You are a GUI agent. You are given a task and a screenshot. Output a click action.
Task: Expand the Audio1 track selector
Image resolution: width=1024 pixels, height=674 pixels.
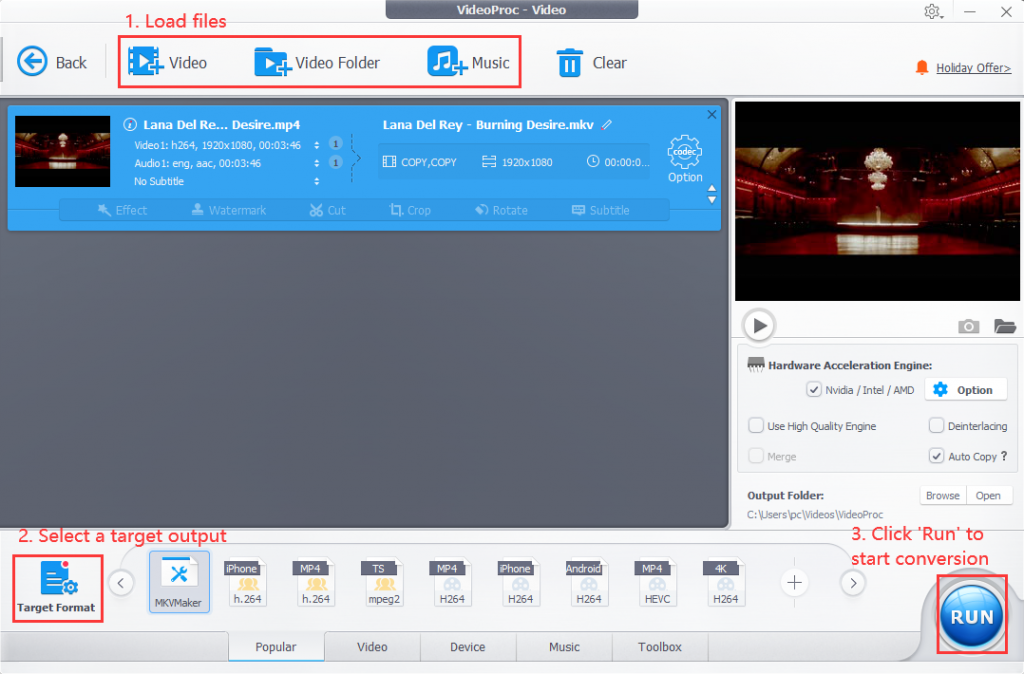click(317, 162)
